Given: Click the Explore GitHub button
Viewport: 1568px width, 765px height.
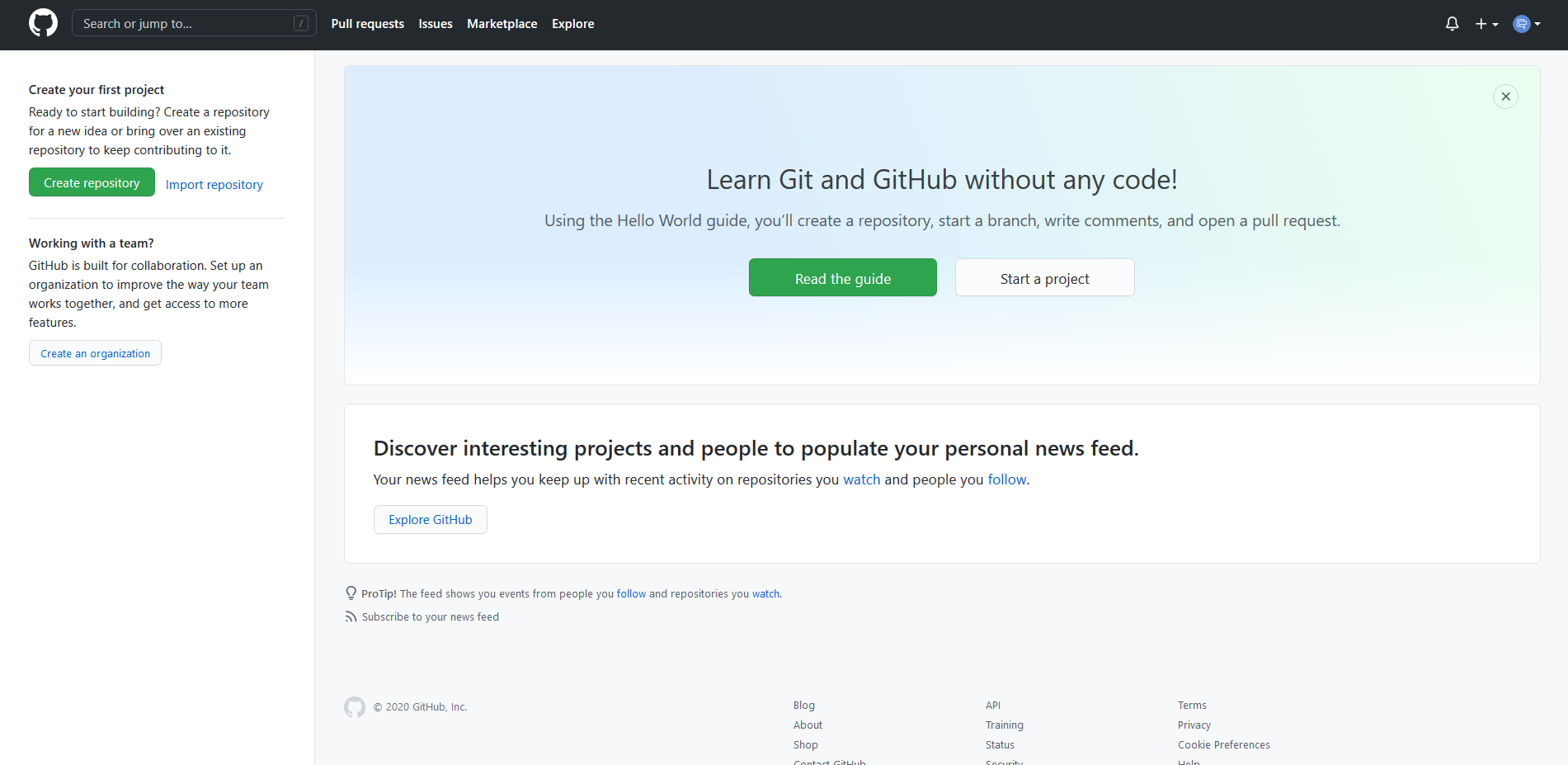Looking at the screenshot, I should 431,520.
